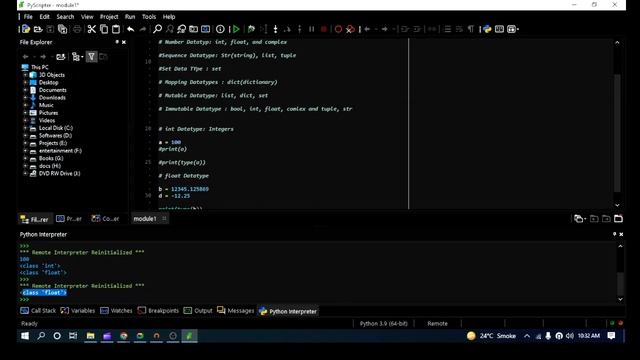Switch to the Code Explorer tab
The image size is (640, 360).
(x=105, y=219)
